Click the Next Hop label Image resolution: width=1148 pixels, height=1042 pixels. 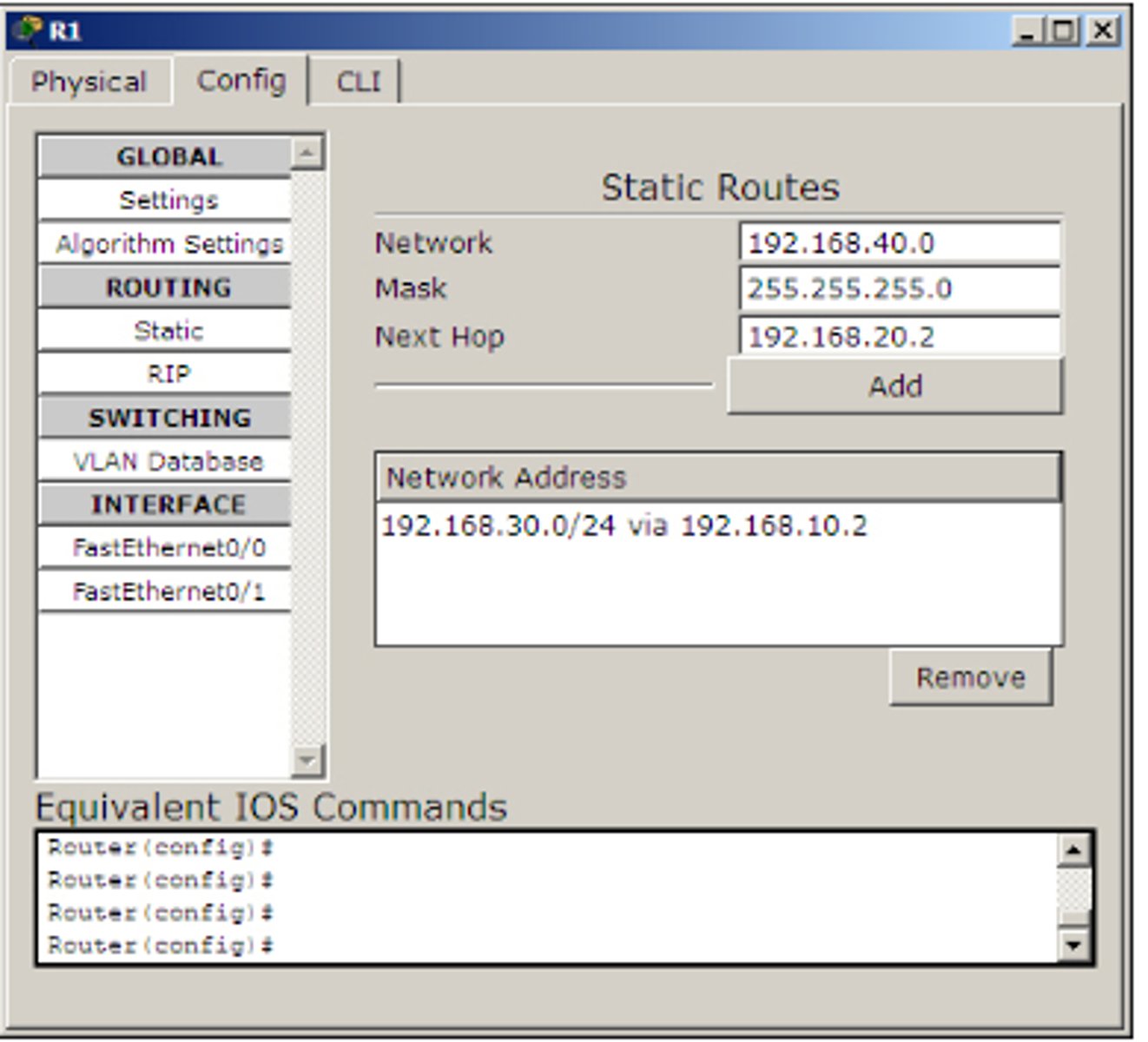coord(439,336)
